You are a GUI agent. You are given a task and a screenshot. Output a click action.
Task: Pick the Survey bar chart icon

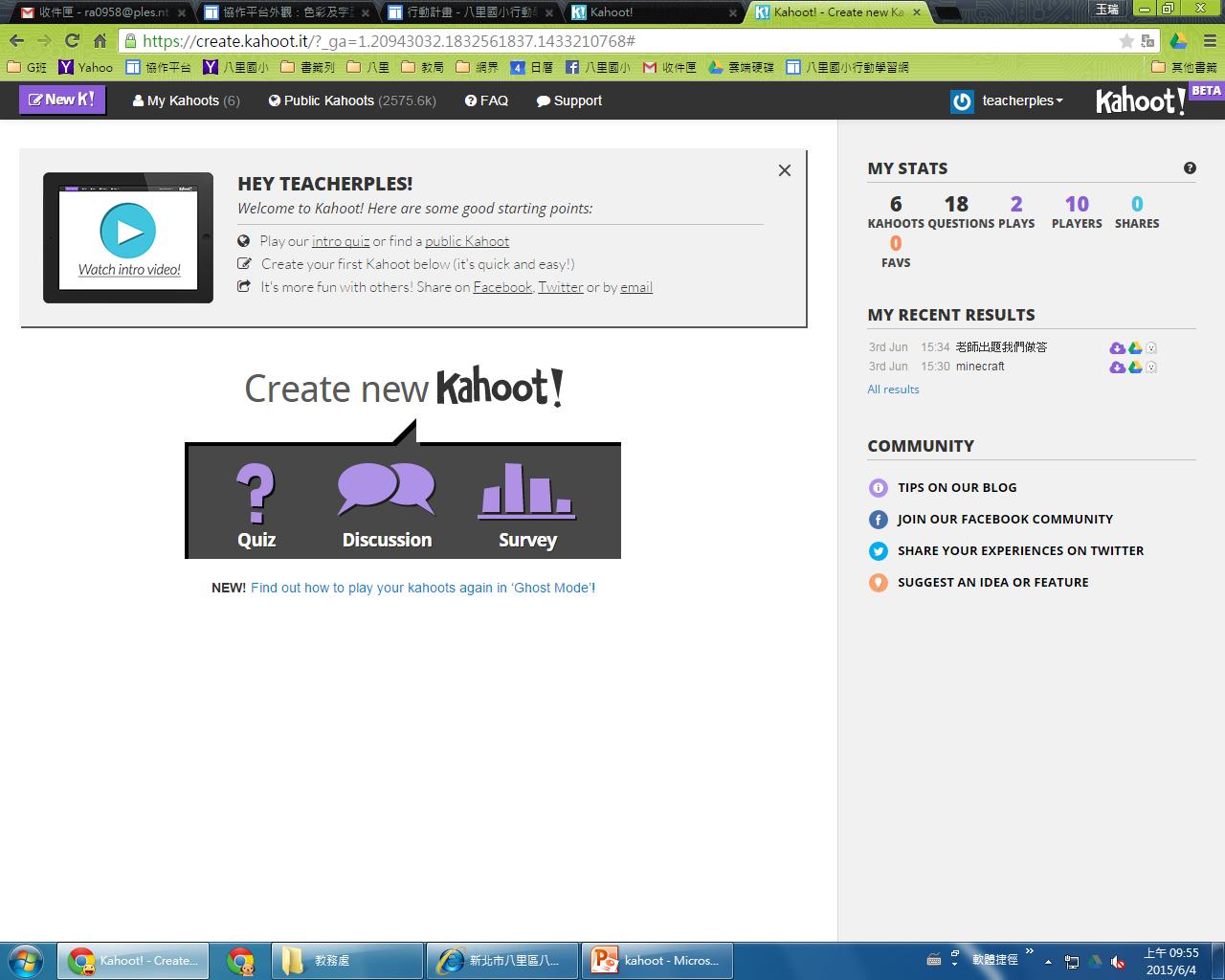(x=526, y=492)
